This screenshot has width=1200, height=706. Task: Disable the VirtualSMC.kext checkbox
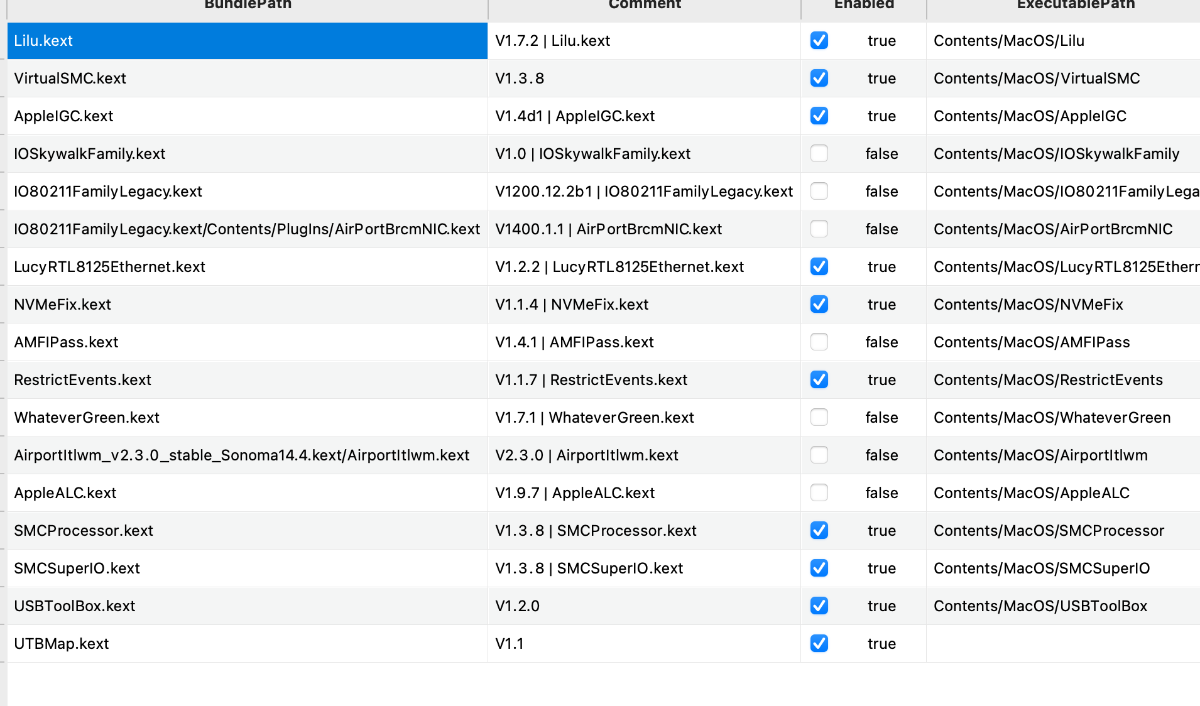pos(819,78)
